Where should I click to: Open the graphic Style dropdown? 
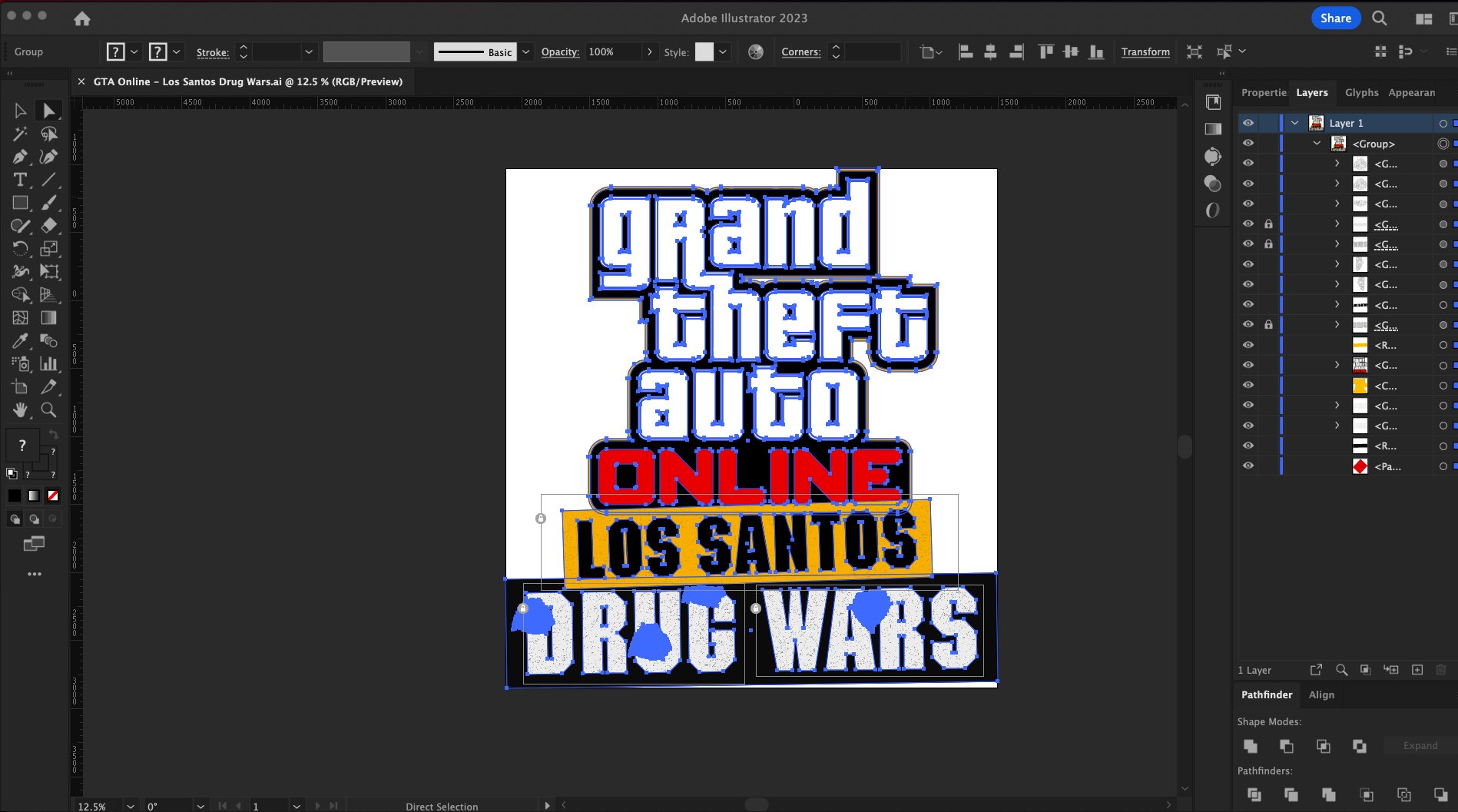(723, 51)
